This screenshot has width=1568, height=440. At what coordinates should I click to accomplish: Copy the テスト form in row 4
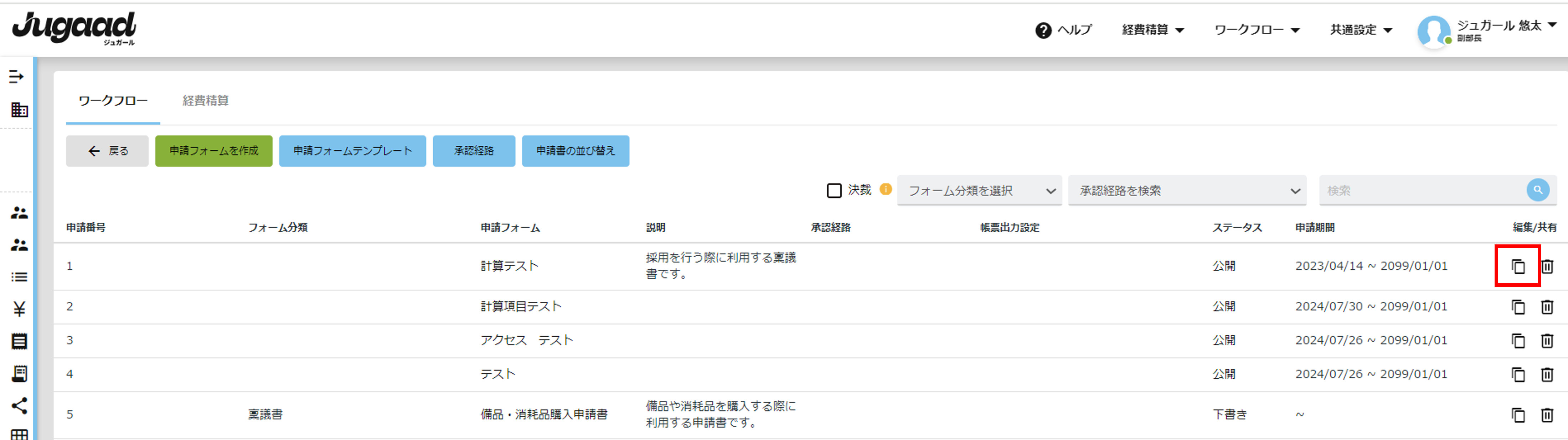[x=1518, y=374]
